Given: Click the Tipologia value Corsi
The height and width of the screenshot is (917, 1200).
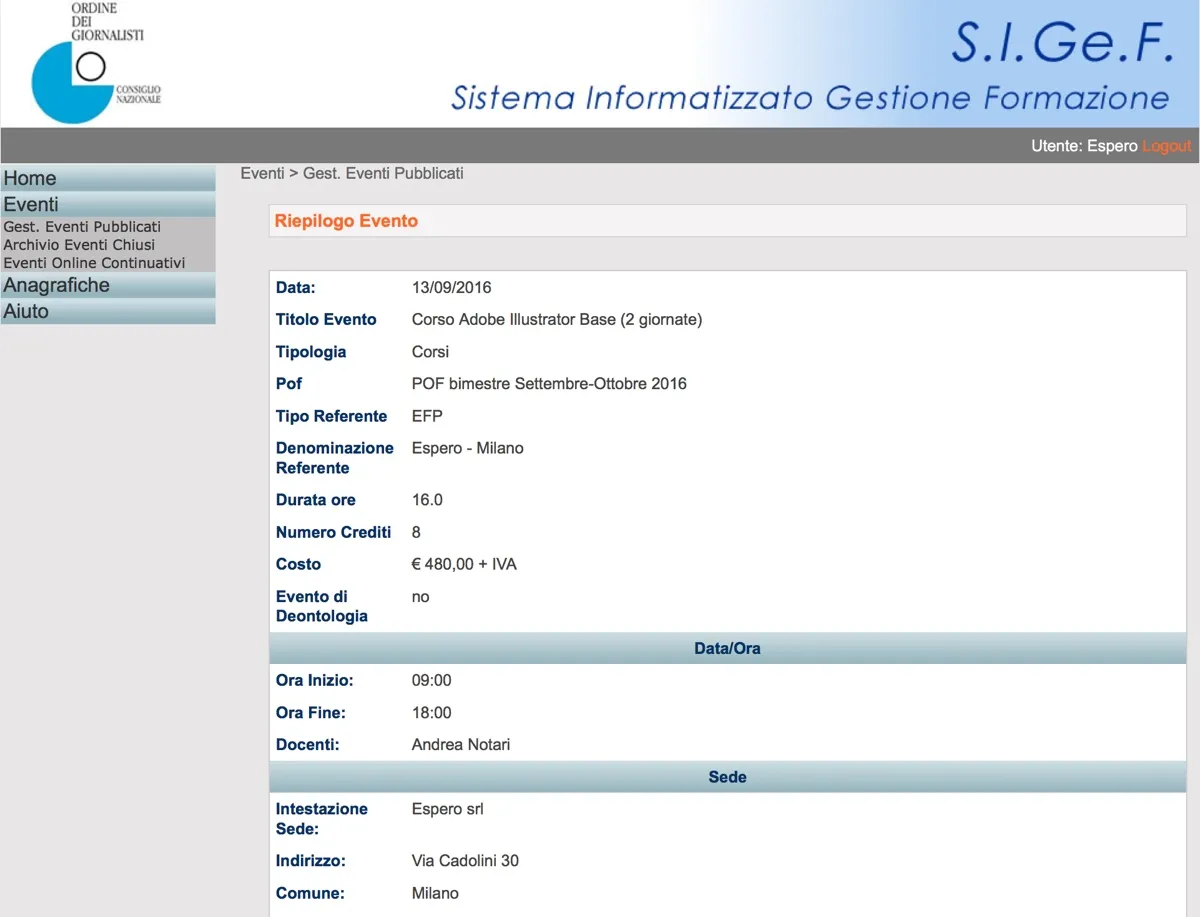Looking at the screenshot, I should [430, 352].
